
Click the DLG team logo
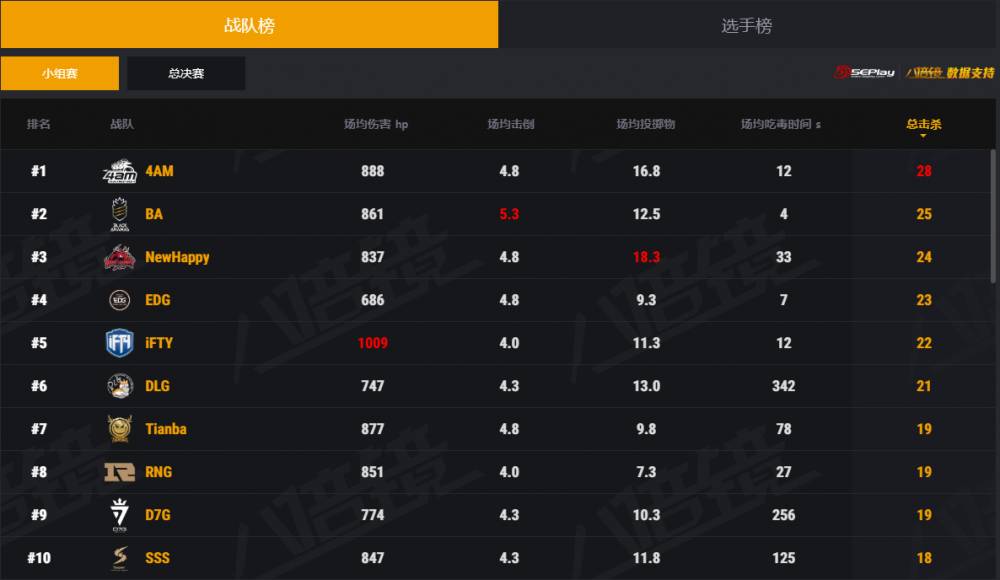(120, 386)
